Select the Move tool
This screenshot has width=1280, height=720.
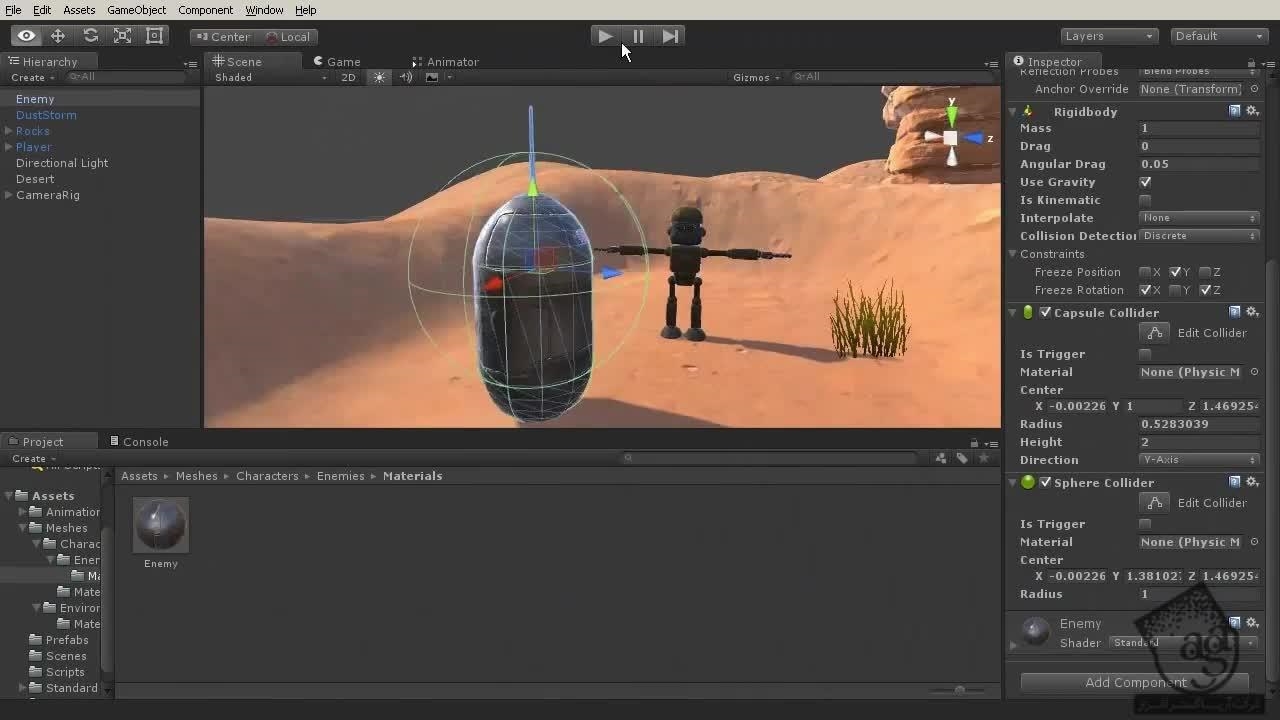58,36
